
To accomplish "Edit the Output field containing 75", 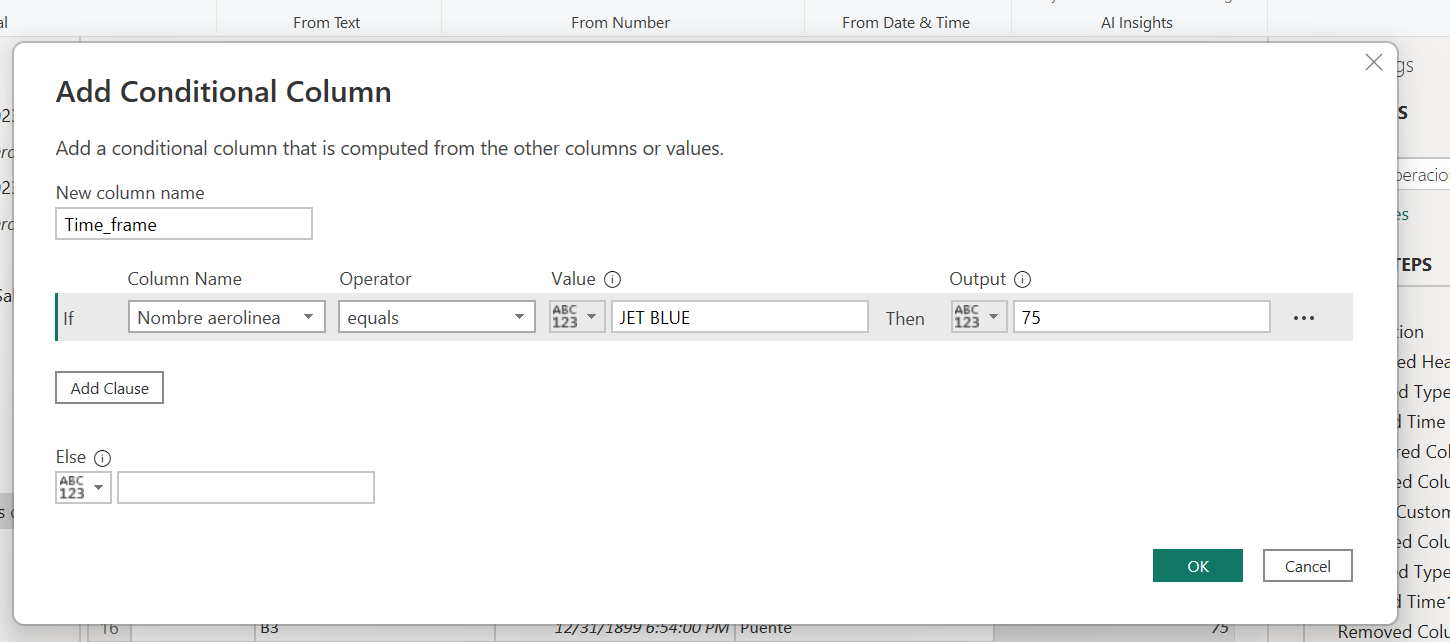I will pos(1142,317).
